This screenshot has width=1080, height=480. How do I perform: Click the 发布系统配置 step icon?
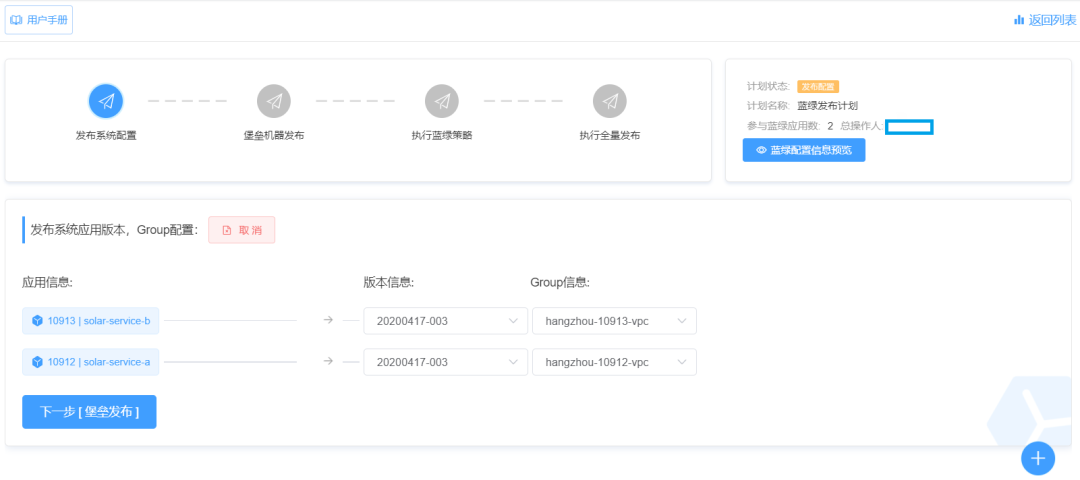point(106,101)
